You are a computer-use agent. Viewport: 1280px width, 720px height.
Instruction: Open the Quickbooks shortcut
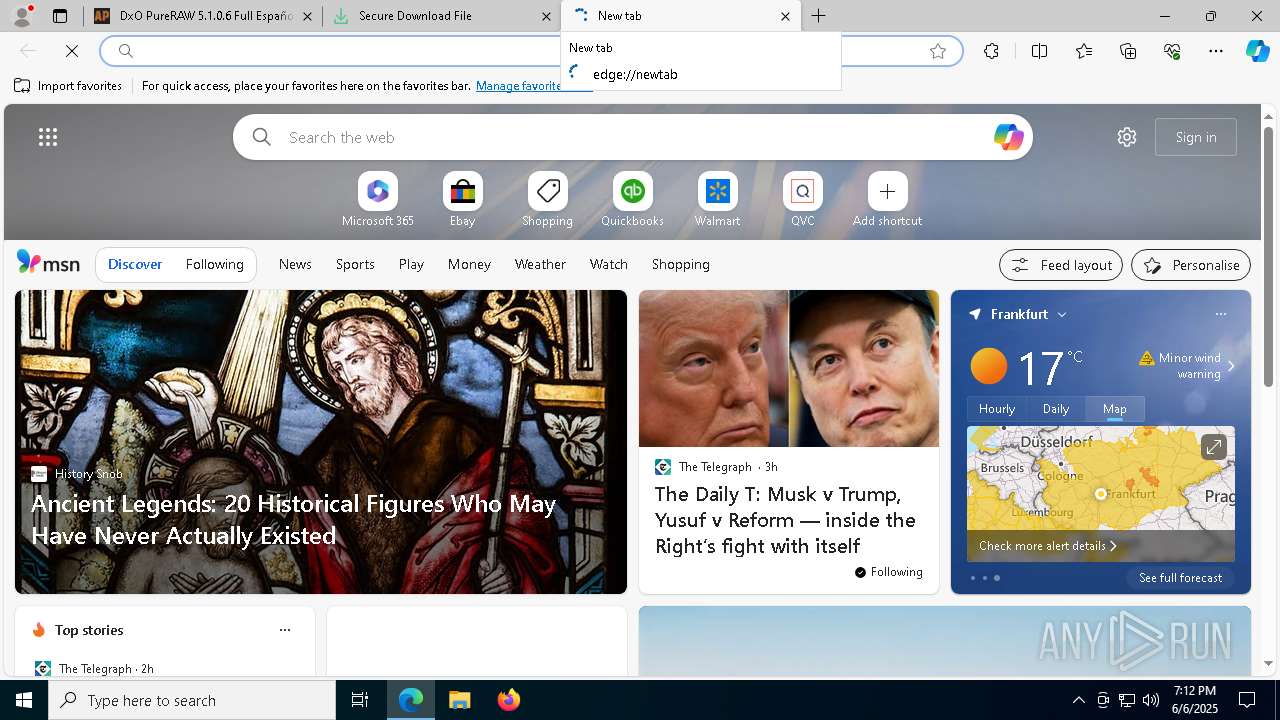pos(632,200)
